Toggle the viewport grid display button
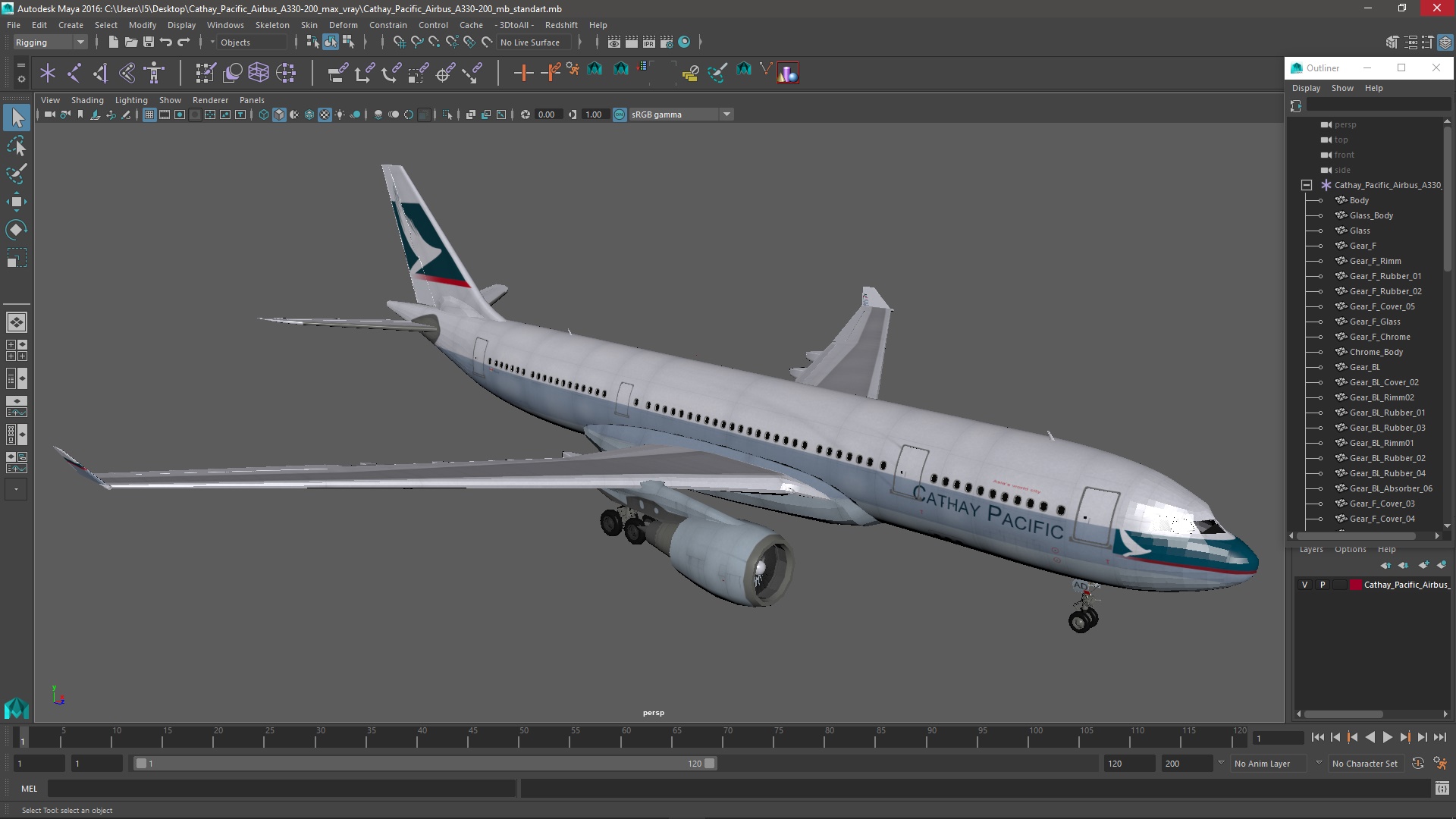The width and height of the screenshot is (1456, 819). tap(149, 115)
